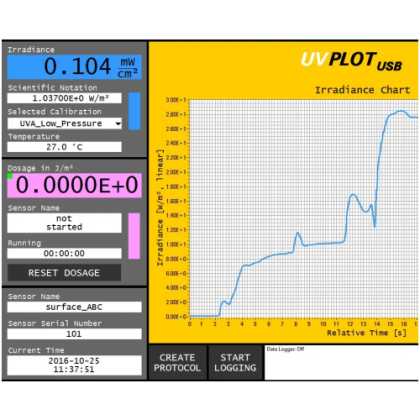Click the RESET DOSAGE button

(x=64, y=273)
